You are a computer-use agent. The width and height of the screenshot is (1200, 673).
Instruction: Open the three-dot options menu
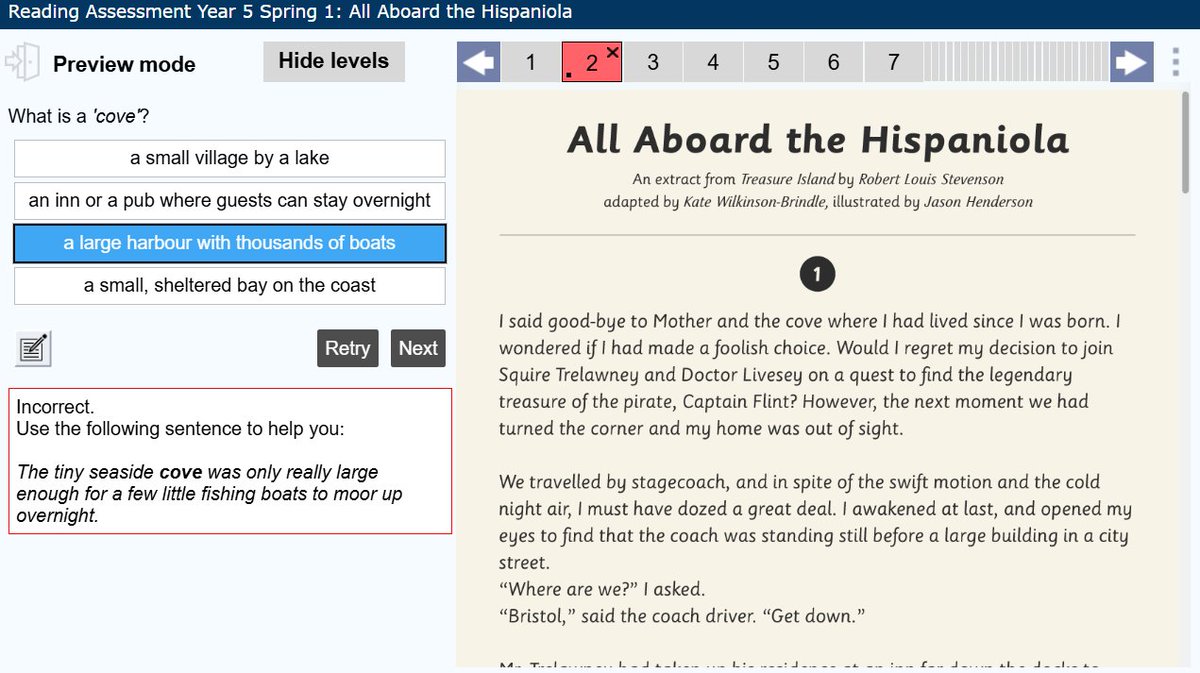point(1175,63)
